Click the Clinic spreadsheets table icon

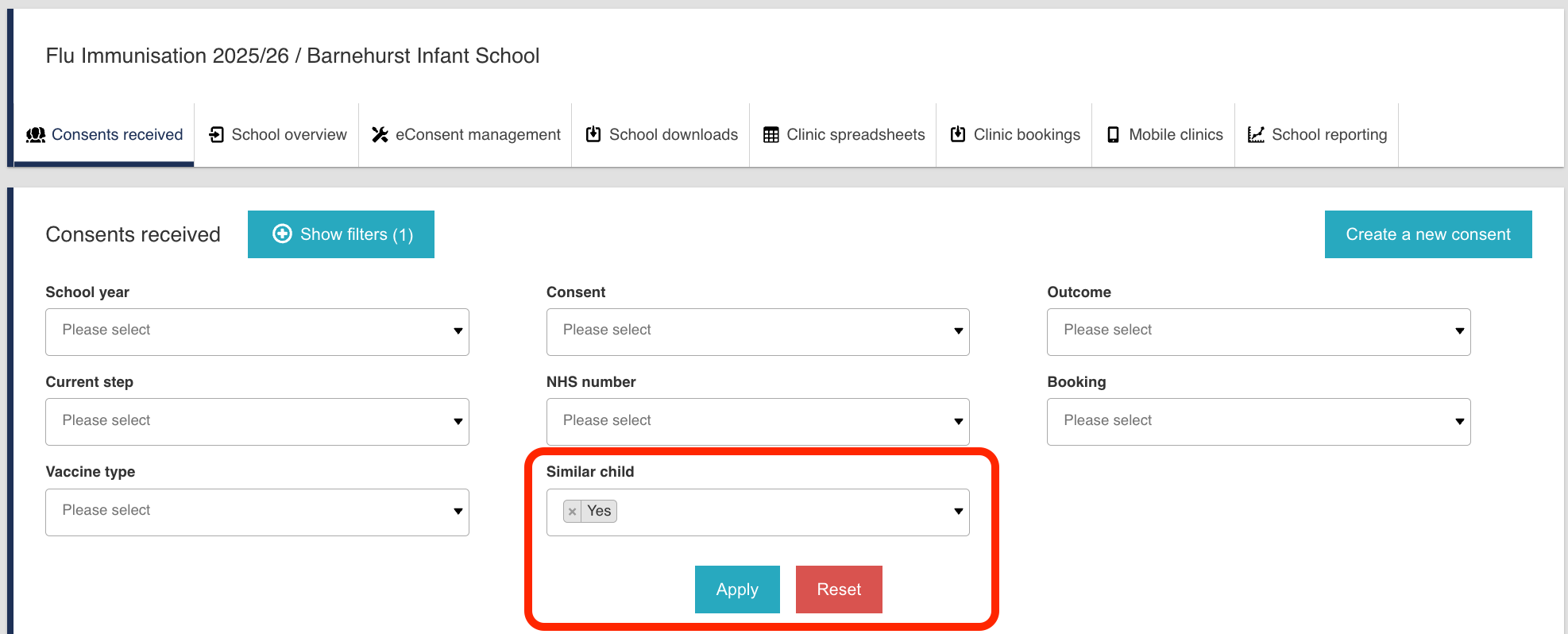click(x=770, y=135)
